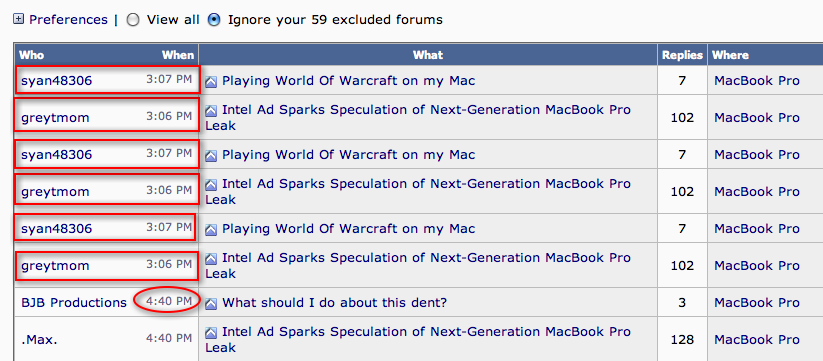Click the icon before second Intel Ad Sparks row
The height and width of the screenshot is (361, 823).
211,184
